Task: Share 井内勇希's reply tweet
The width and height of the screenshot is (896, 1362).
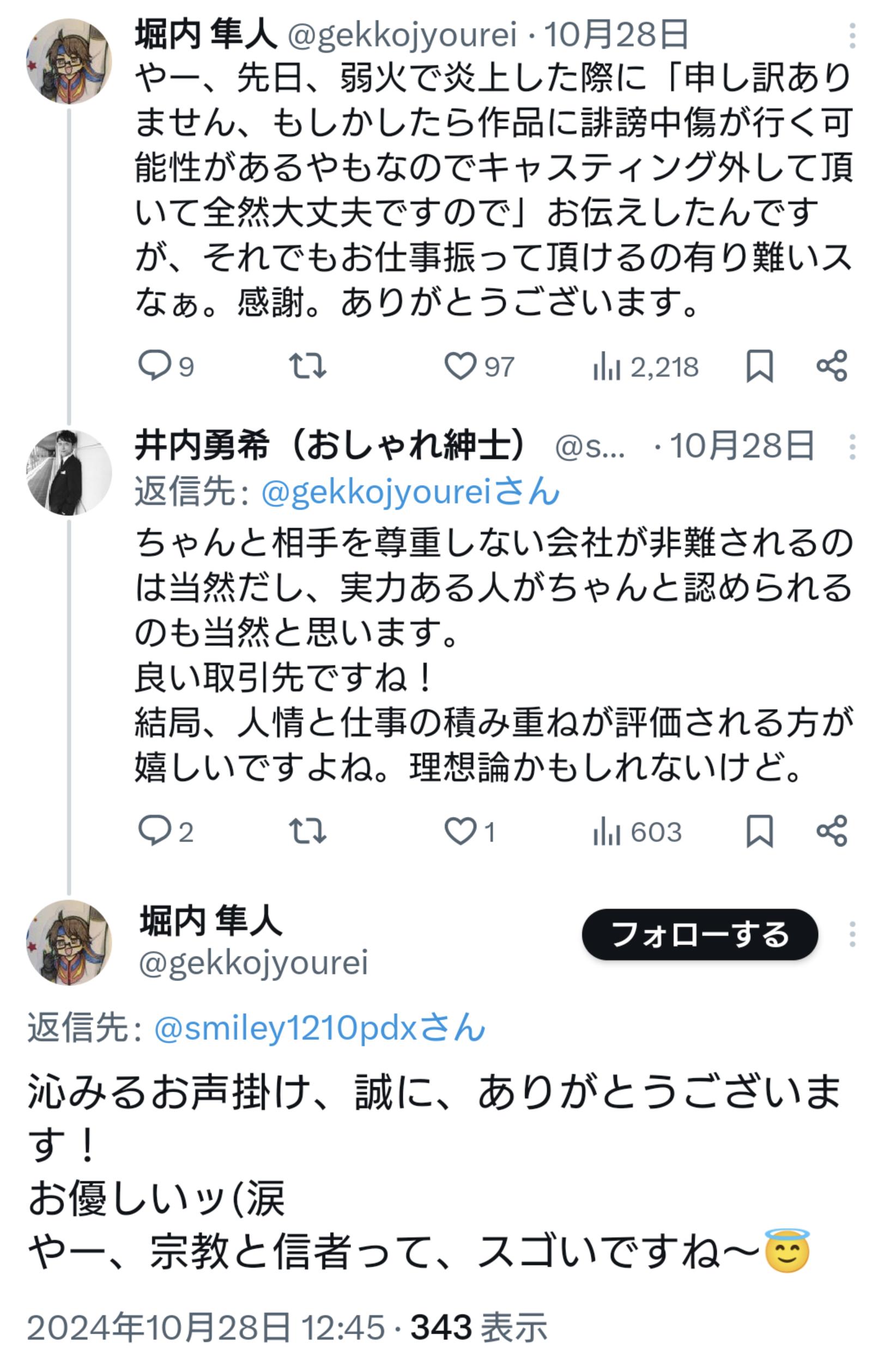Action: (x=831, y=831)
